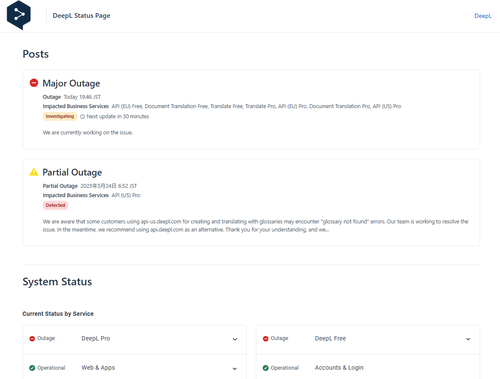Select the DeepL Free service name
Screen dimensions: 500x379
pos(330,338)
